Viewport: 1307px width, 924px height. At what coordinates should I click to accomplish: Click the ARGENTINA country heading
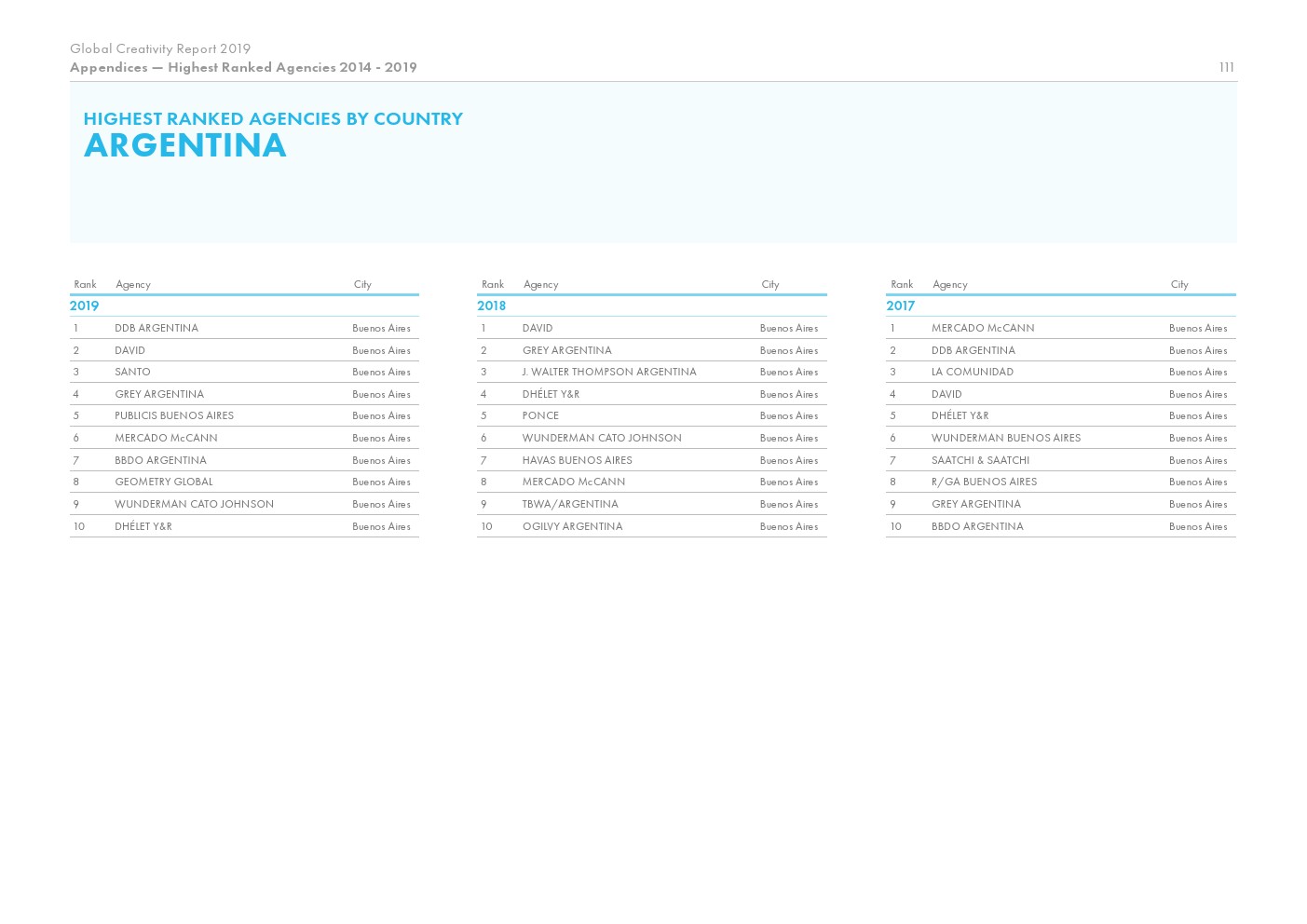184,145
